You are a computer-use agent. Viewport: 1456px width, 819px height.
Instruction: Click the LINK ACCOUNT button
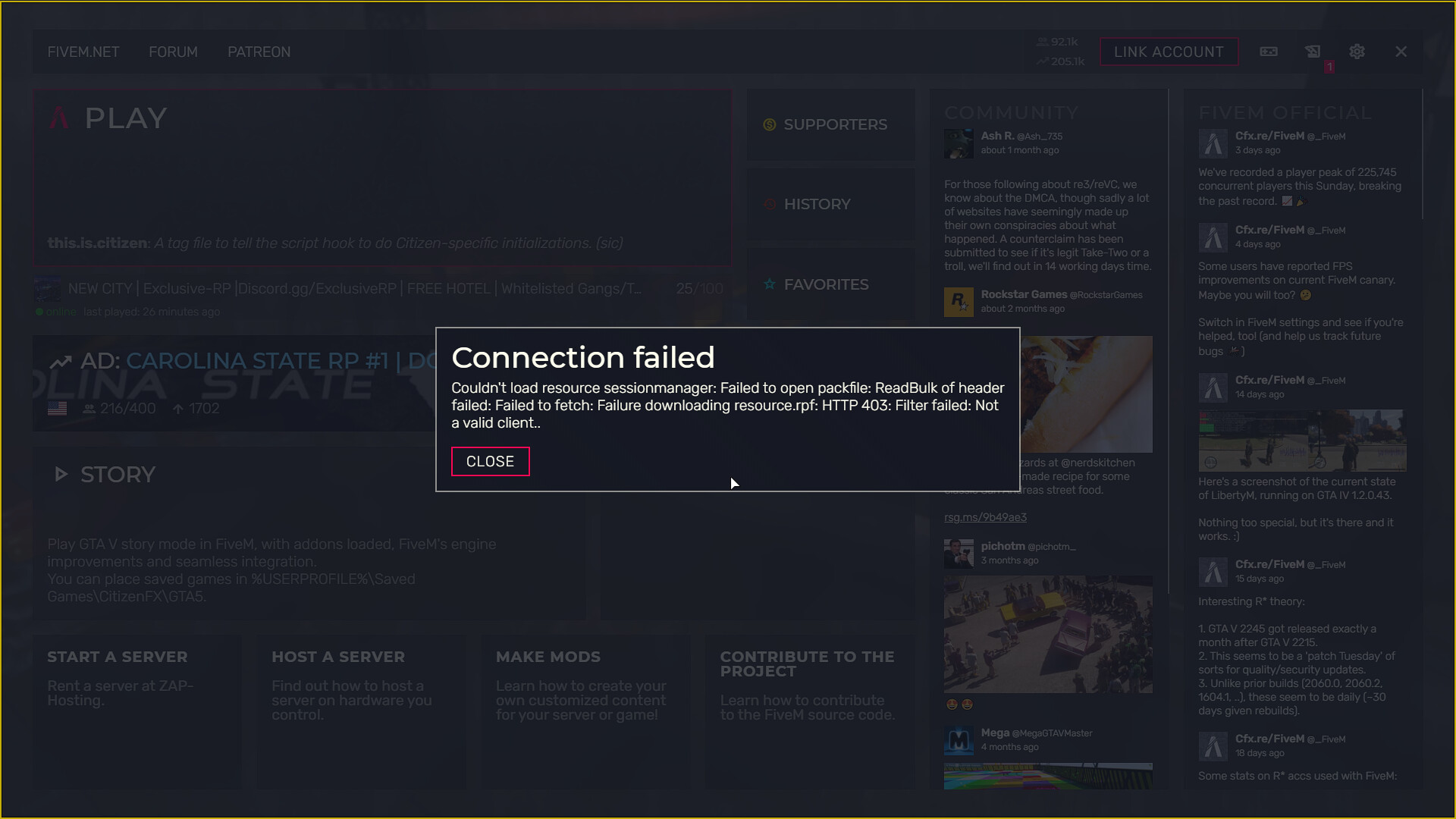[1169, 52]
